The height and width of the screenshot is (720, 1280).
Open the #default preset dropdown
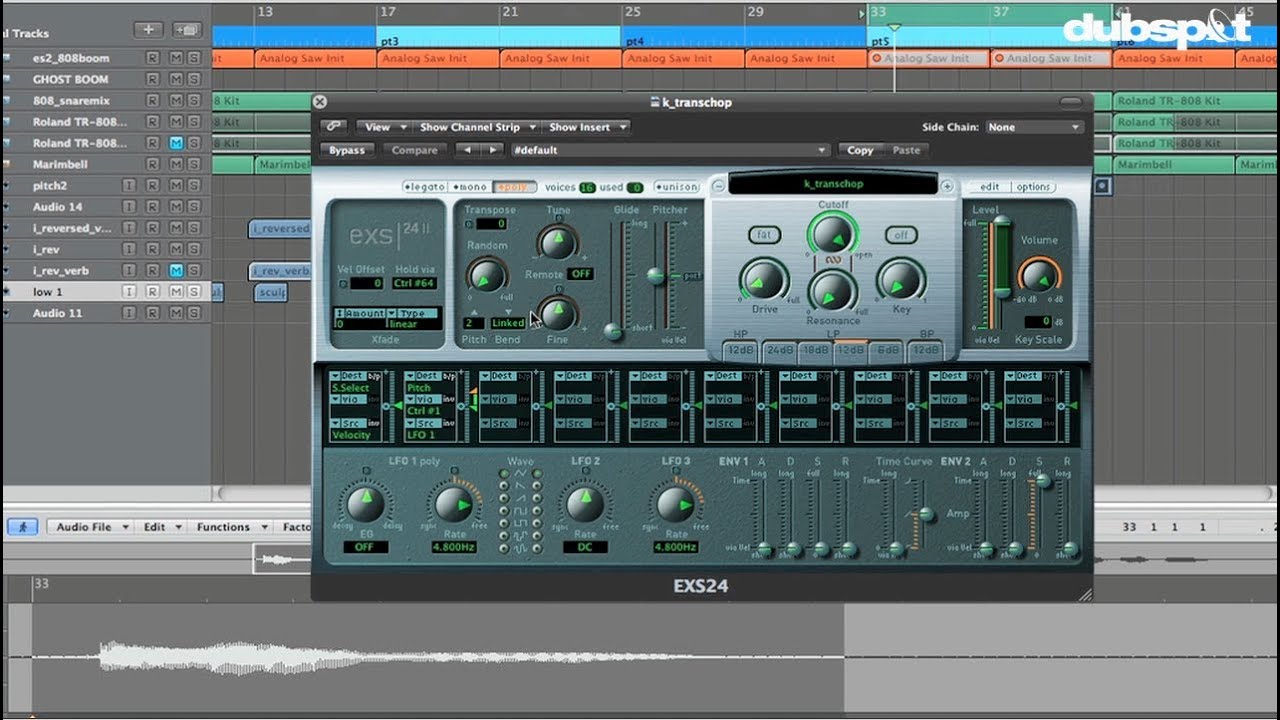click(x=670, y=150)
